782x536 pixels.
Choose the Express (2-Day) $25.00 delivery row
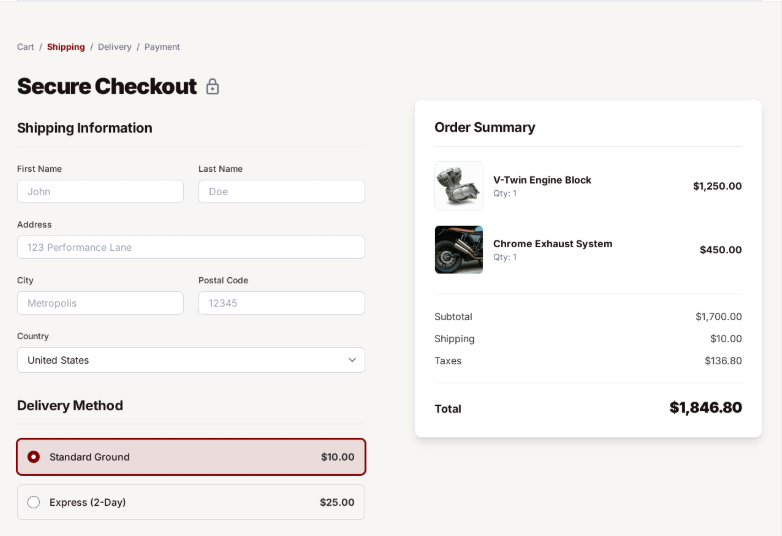click(190, 502)
